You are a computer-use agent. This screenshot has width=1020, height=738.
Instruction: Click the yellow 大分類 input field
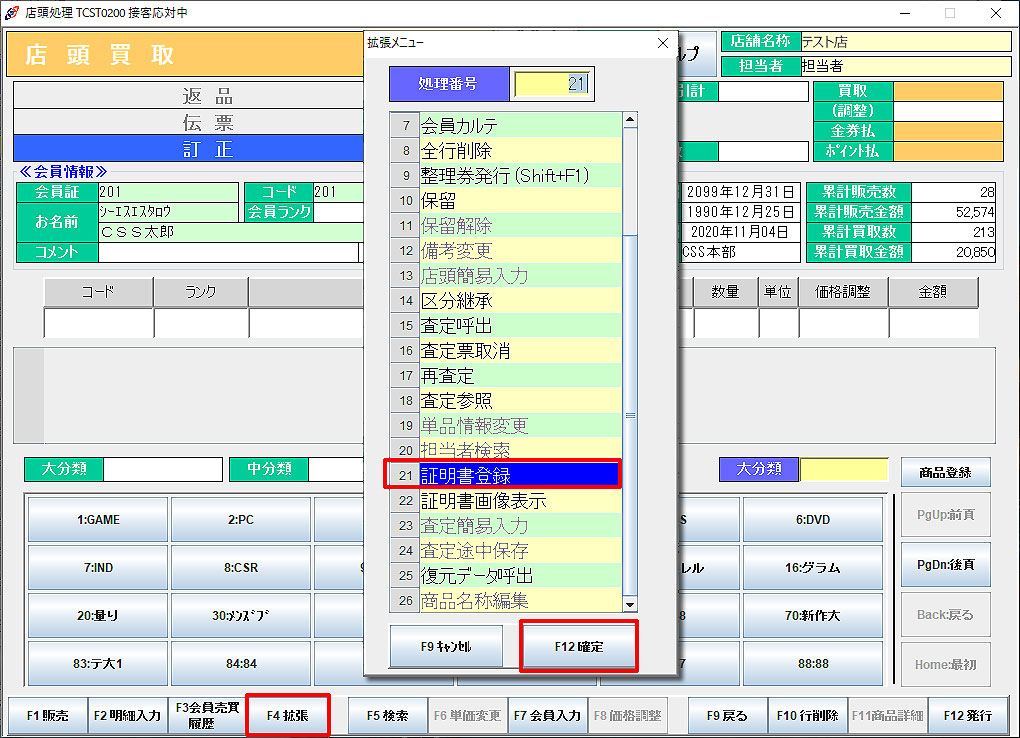(843, 469)
